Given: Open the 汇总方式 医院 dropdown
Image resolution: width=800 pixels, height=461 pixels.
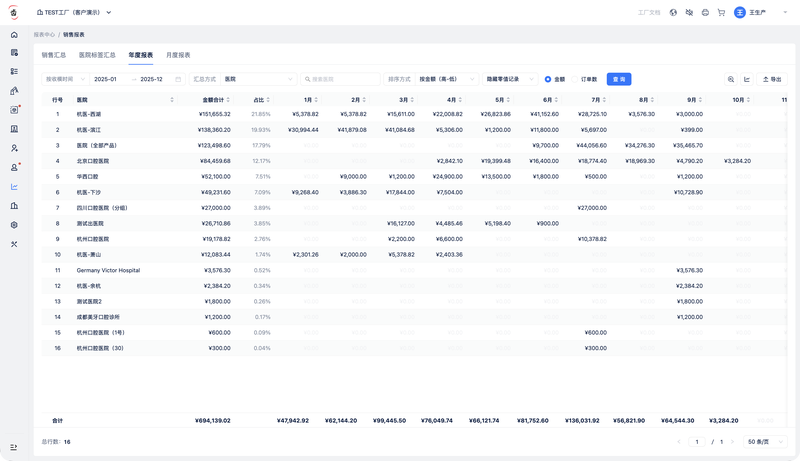Looking at the screenshot, I should point(258,79).
